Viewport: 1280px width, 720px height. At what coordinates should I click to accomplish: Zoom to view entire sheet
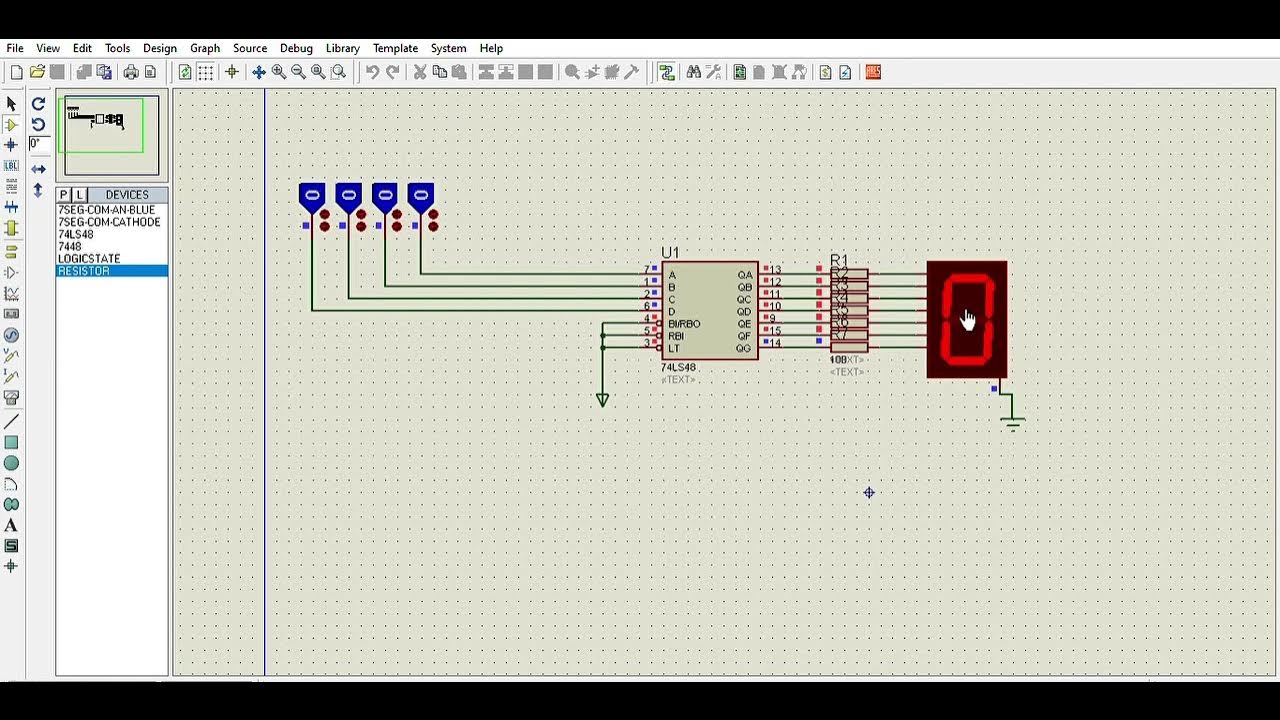pyautogui.click(x=318, y=72)
